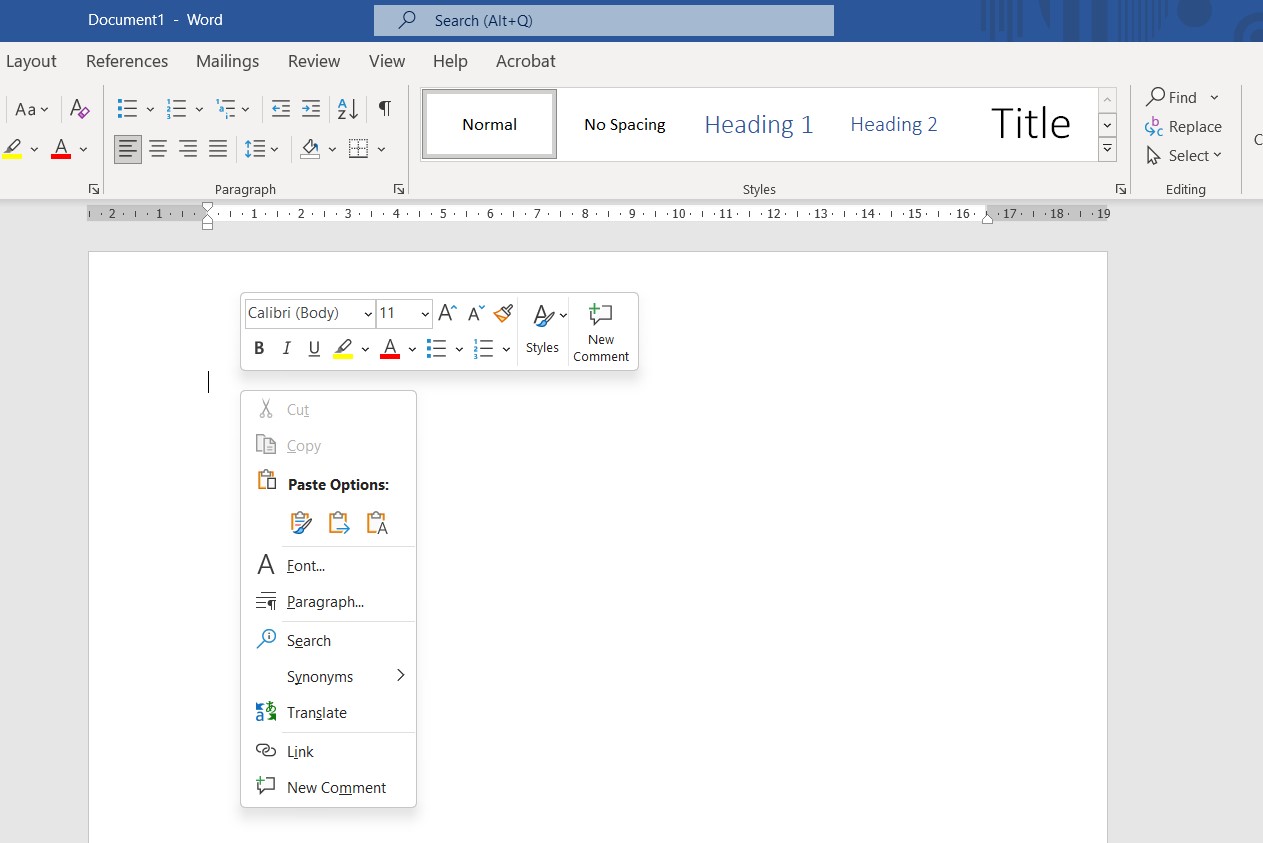The height and width of the screenshot is (843, 1263).
Task: Choose Paragraph... from context menu
Action: [x=328, y=602]
